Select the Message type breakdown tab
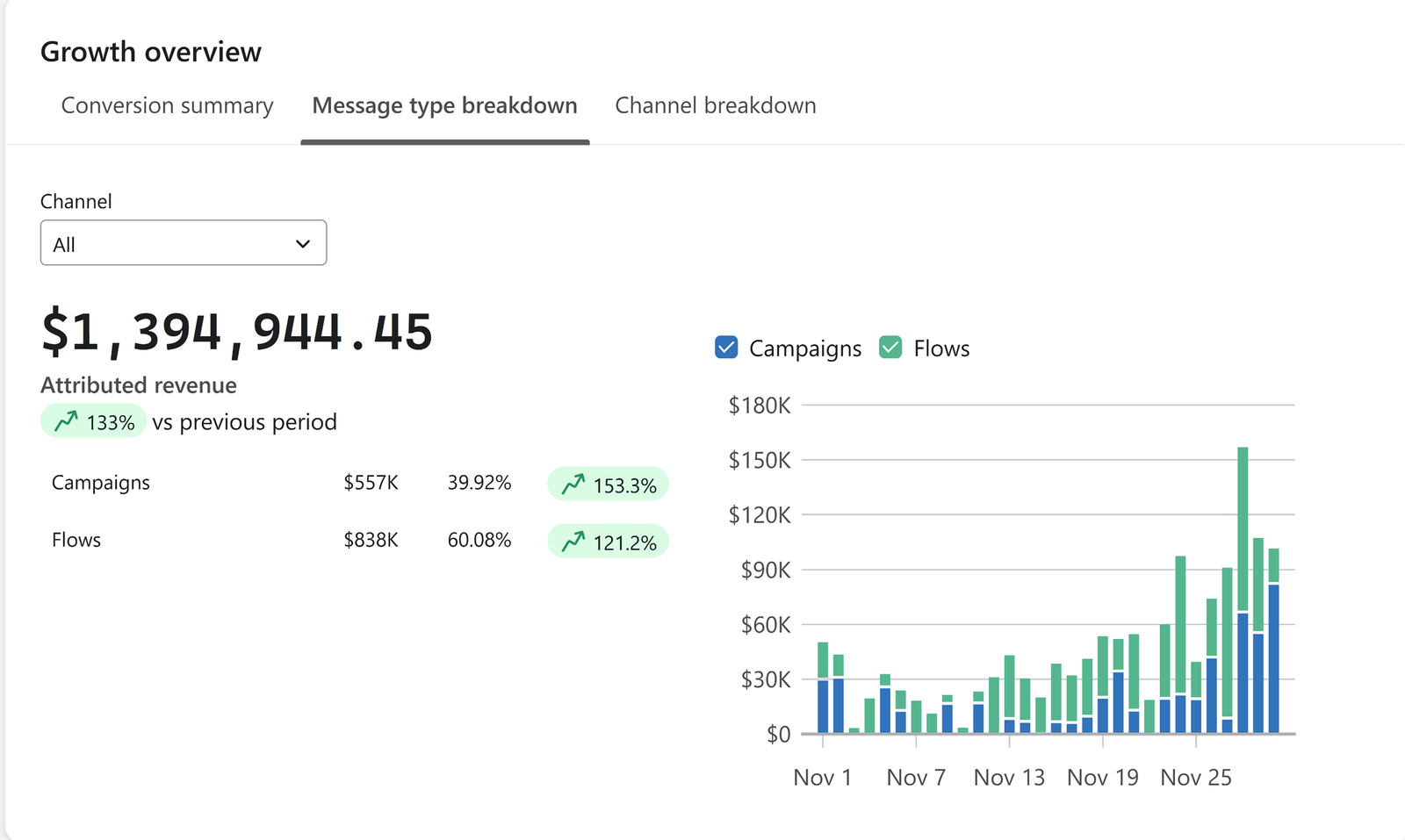Image resolution: width=1405 pixels, height=840 pixels. coord(444,105)
